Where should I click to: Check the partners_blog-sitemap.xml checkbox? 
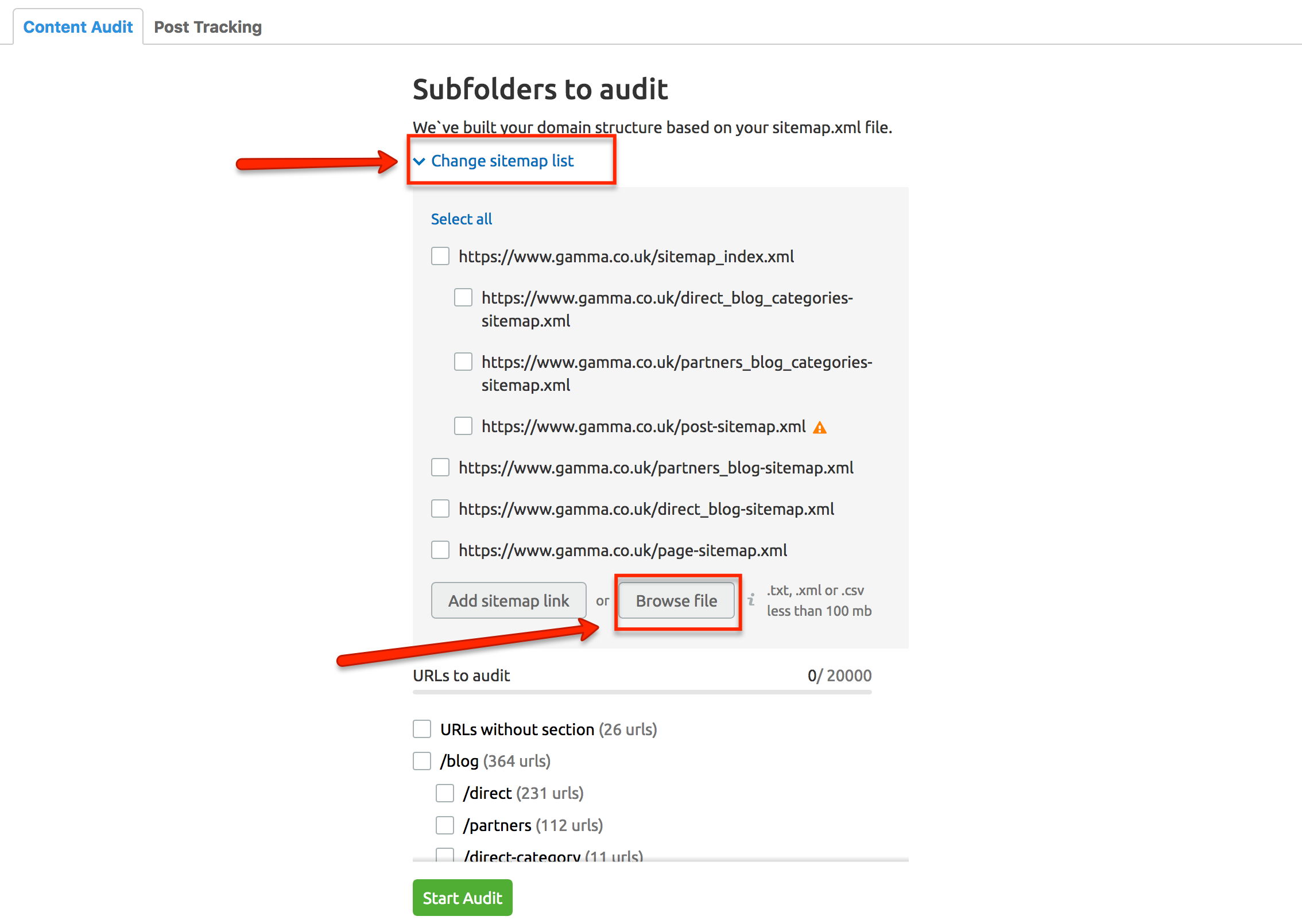[440, 467]
